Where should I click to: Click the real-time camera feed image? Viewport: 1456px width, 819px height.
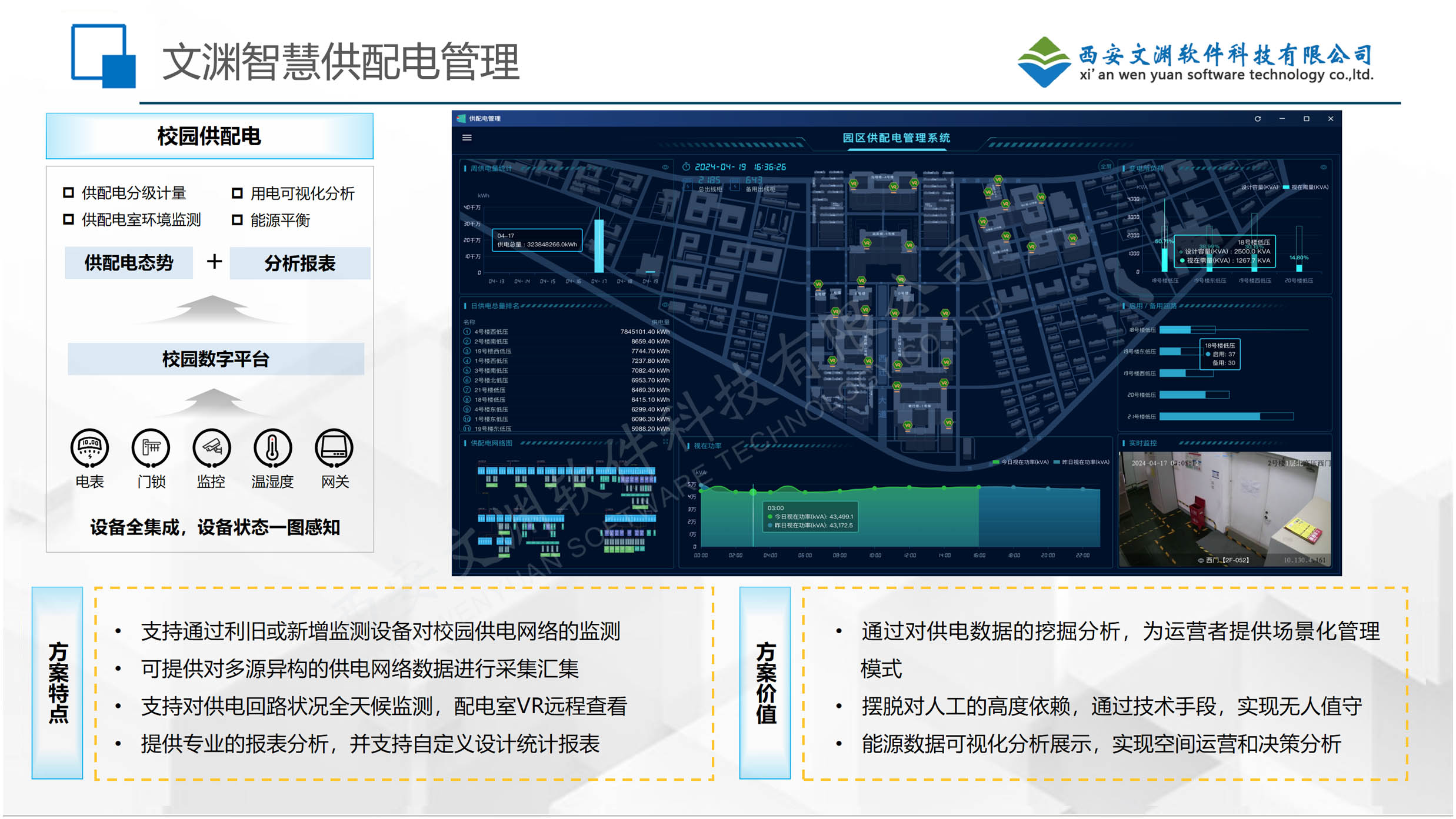click(1225, 509)
